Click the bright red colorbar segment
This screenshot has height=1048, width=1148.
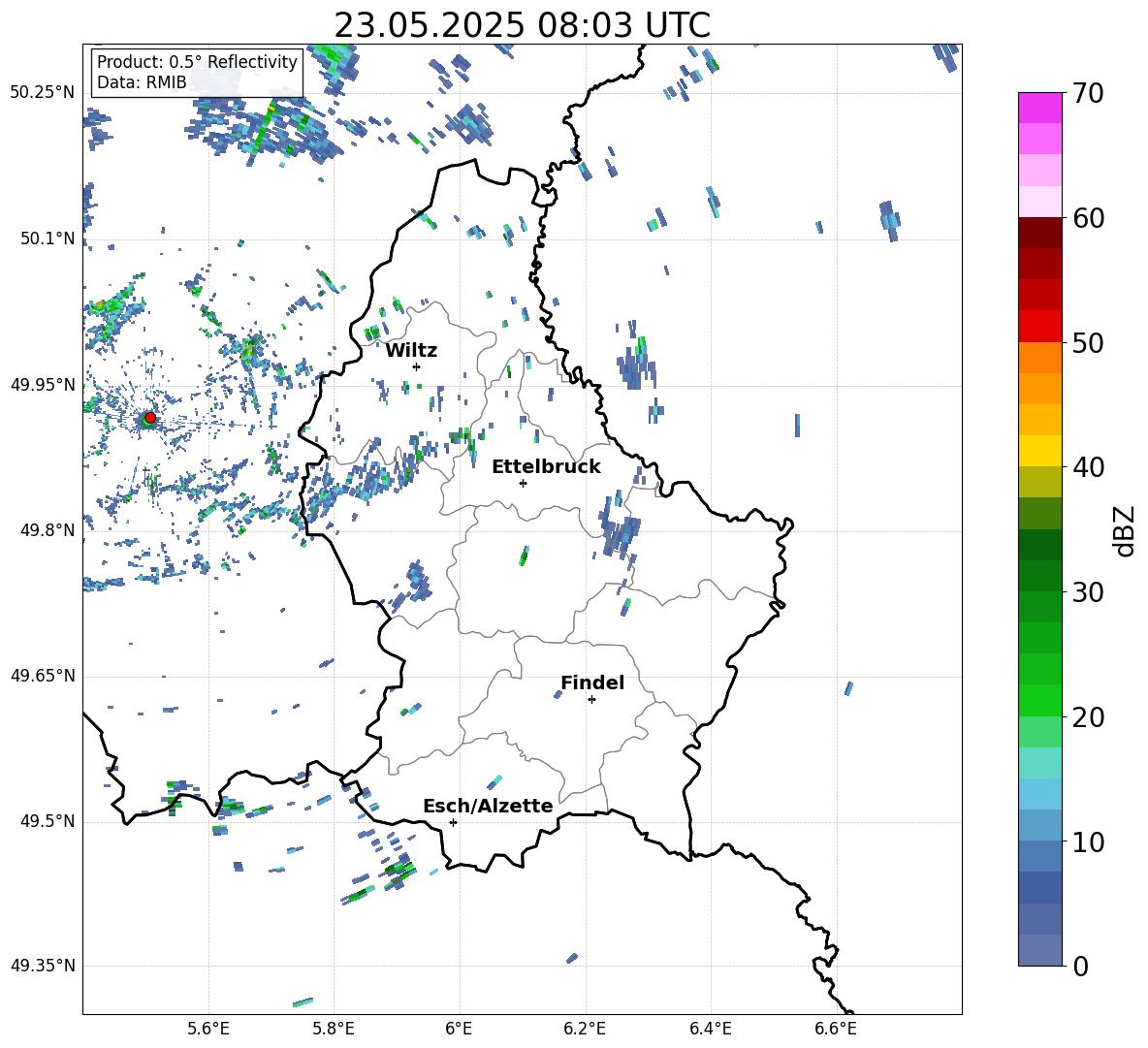click(x=1039, y=327)
